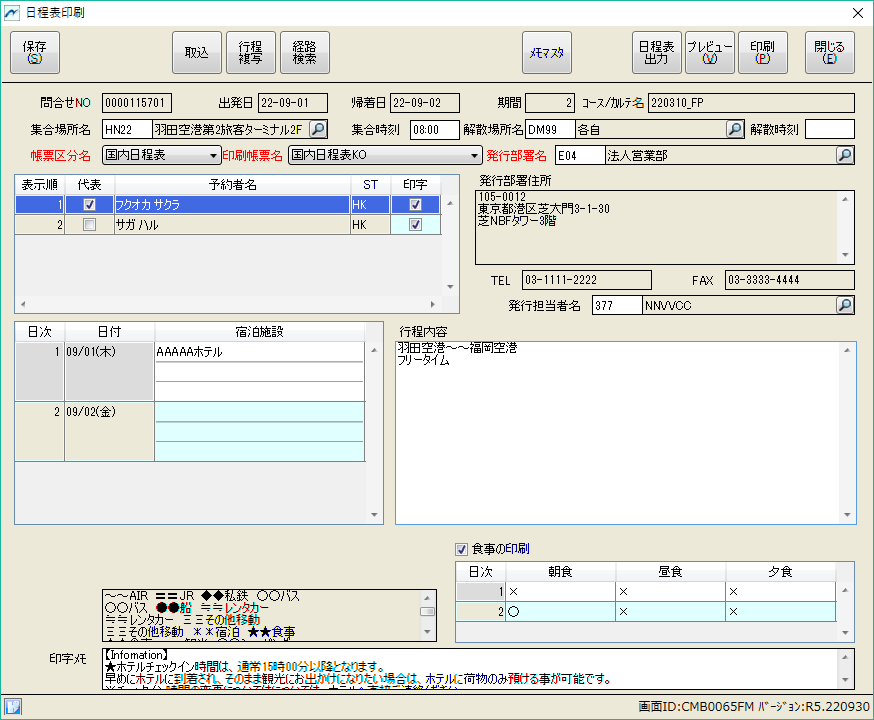Viewport: 874px width, 720px height.
Task: Click the プレビュー(V) button
Action: click(710, 52)
